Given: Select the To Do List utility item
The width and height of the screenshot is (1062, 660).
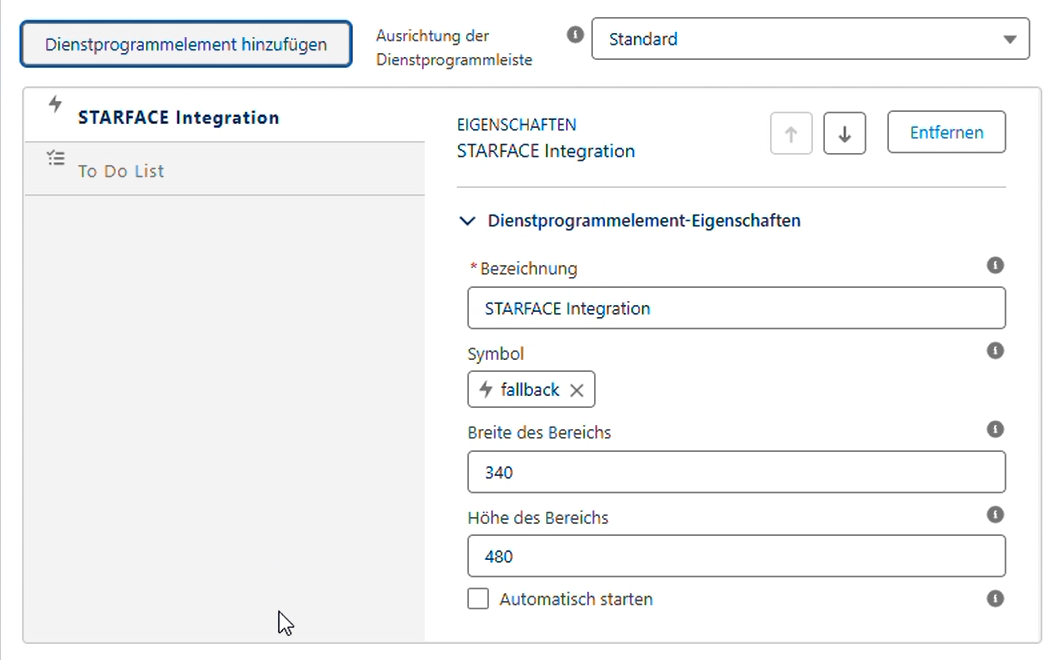Looking at the screenshot, I should coord(121,171).
